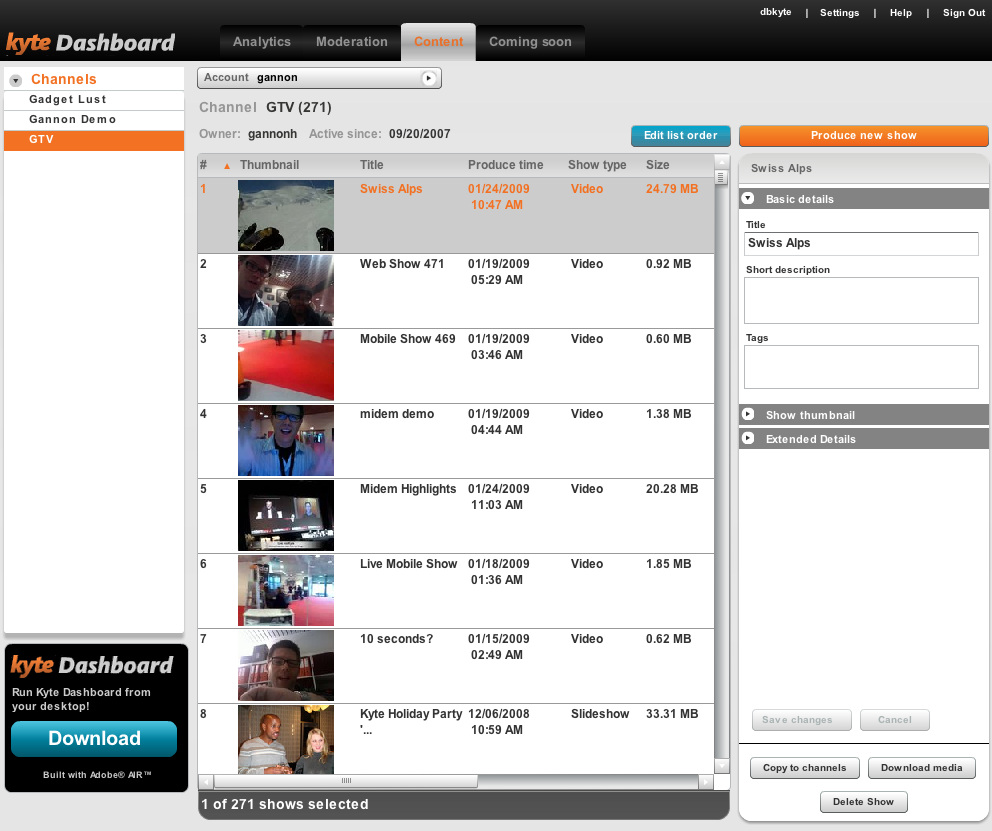
Task: Click Produce new show button
Action: 864,135
